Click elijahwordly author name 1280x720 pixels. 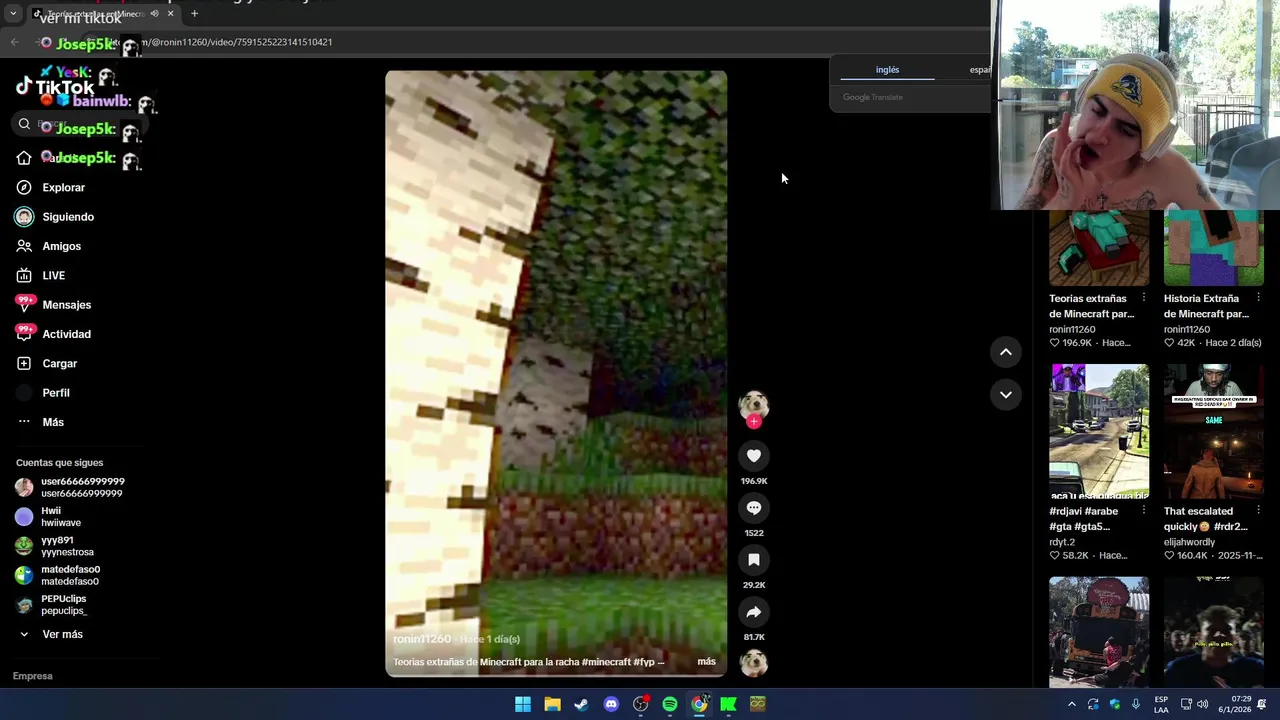point(1189,542)
